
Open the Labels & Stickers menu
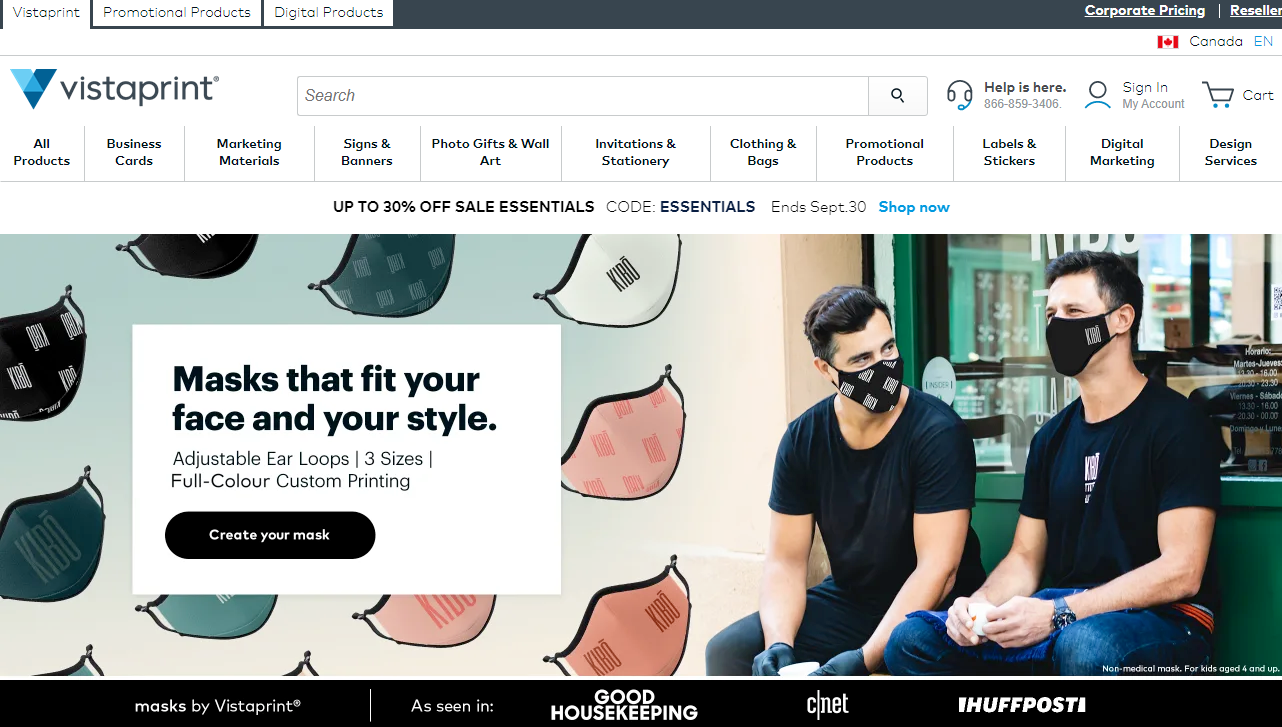(1009, 152)
